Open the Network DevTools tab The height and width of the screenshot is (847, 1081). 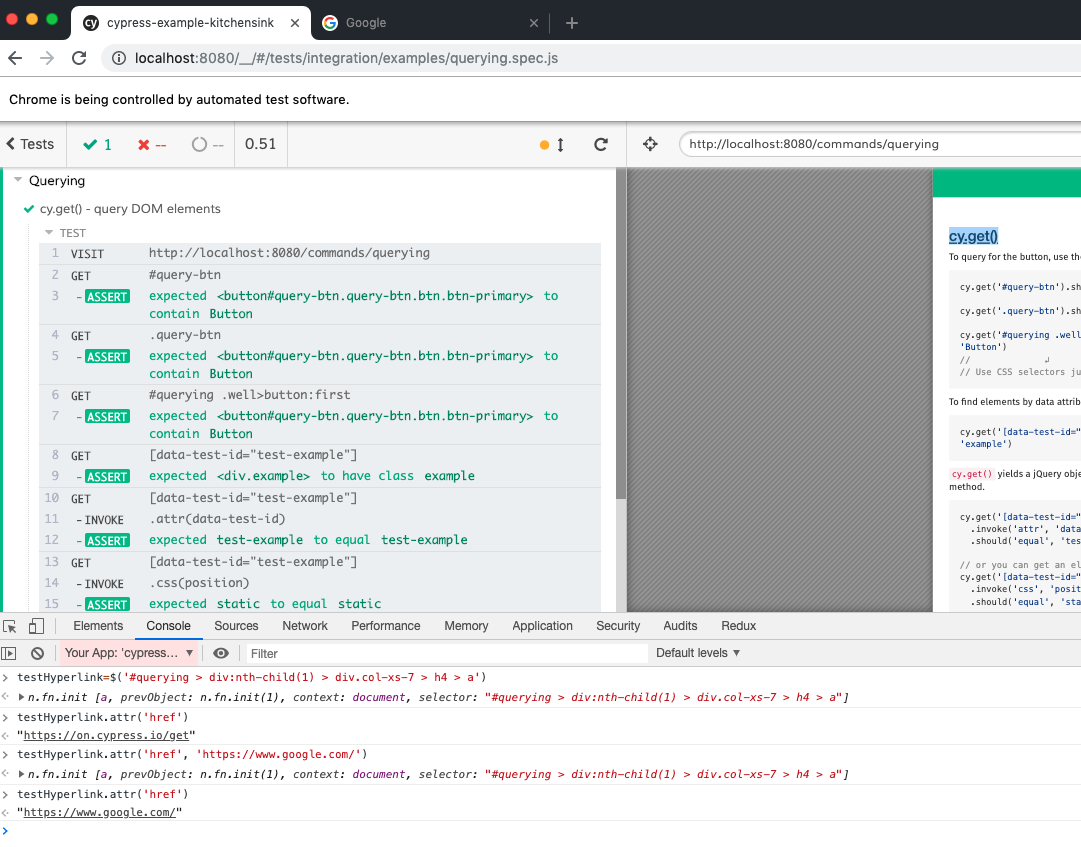305,626
